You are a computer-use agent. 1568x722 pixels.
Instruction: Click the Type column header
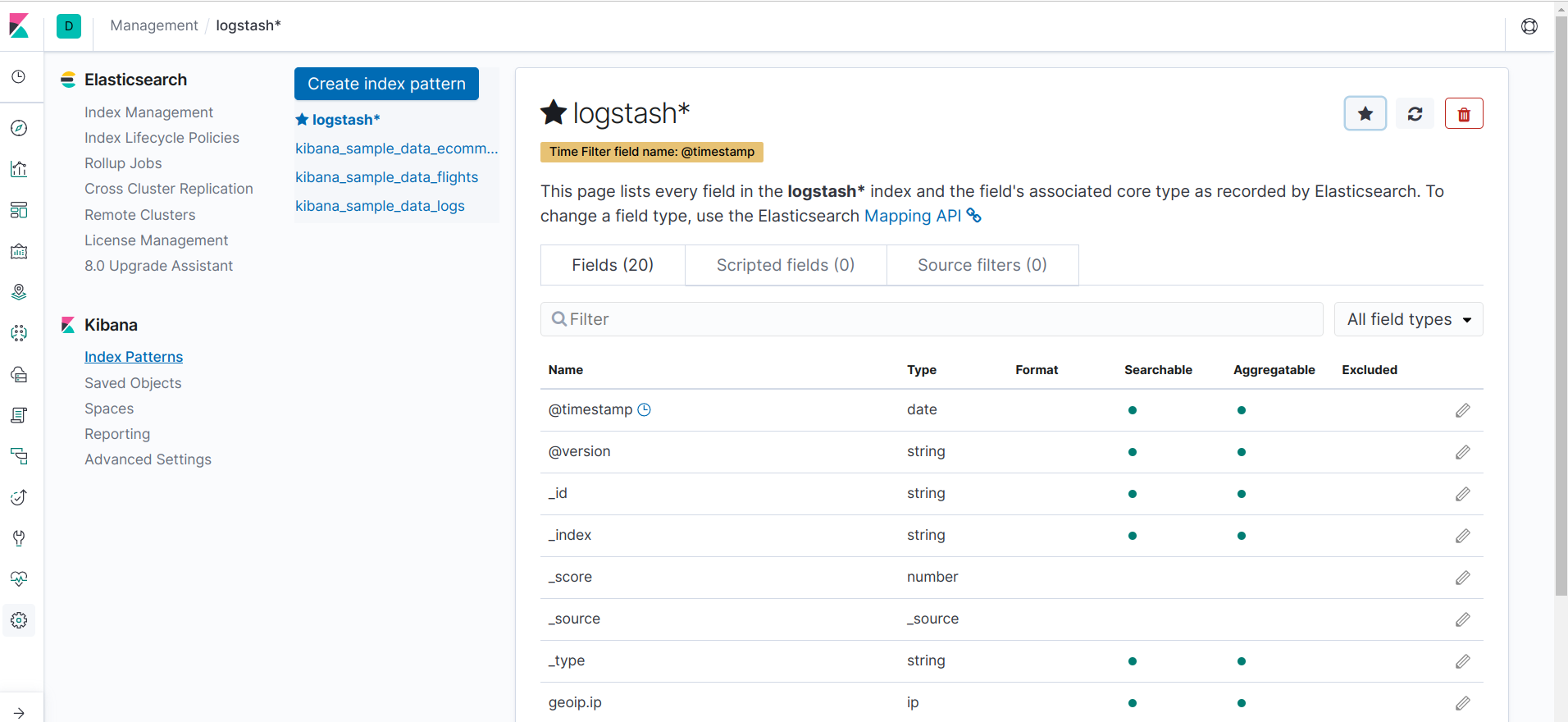[922, 370]
